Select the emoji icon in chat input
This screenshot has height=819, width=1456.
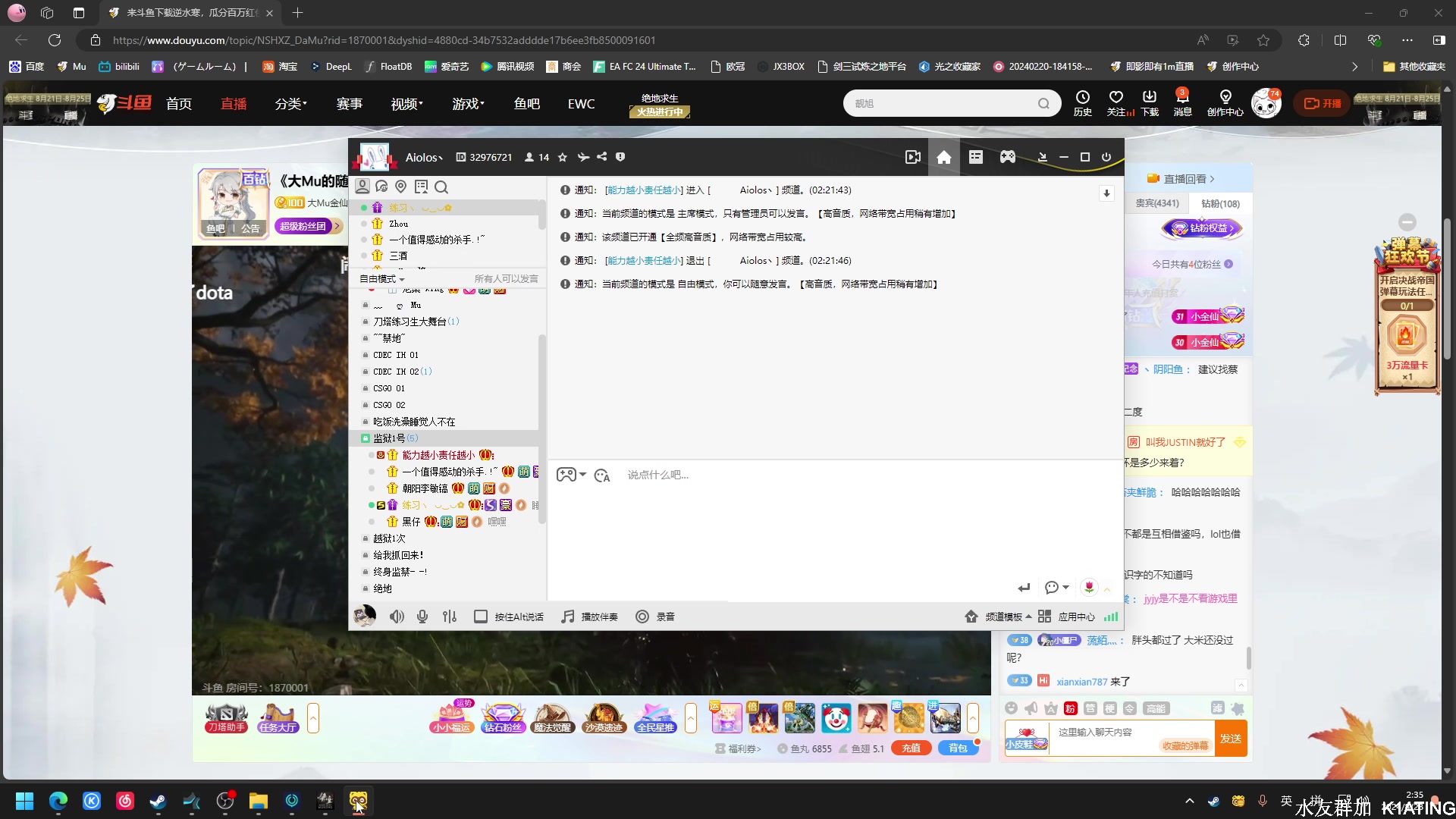601,474
